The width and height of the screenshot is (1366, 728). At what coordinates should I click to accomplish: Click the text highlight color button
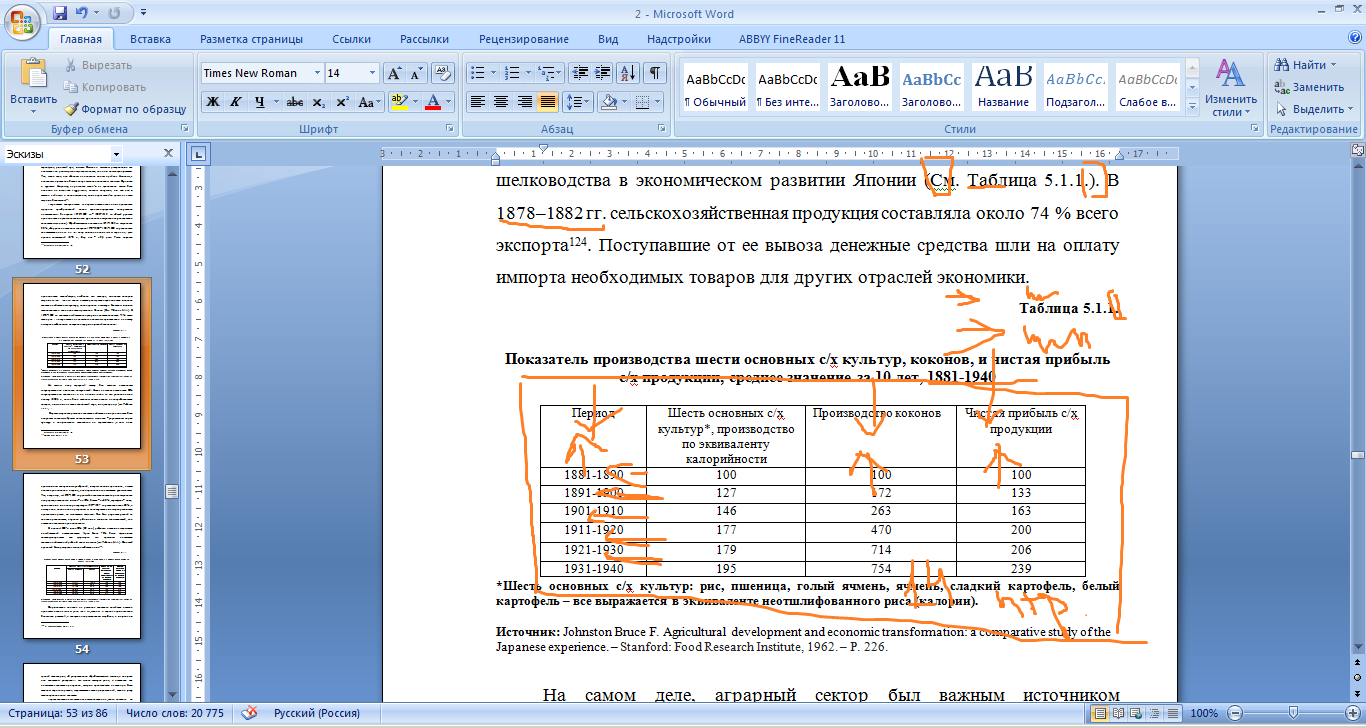[x=399, y=102]
